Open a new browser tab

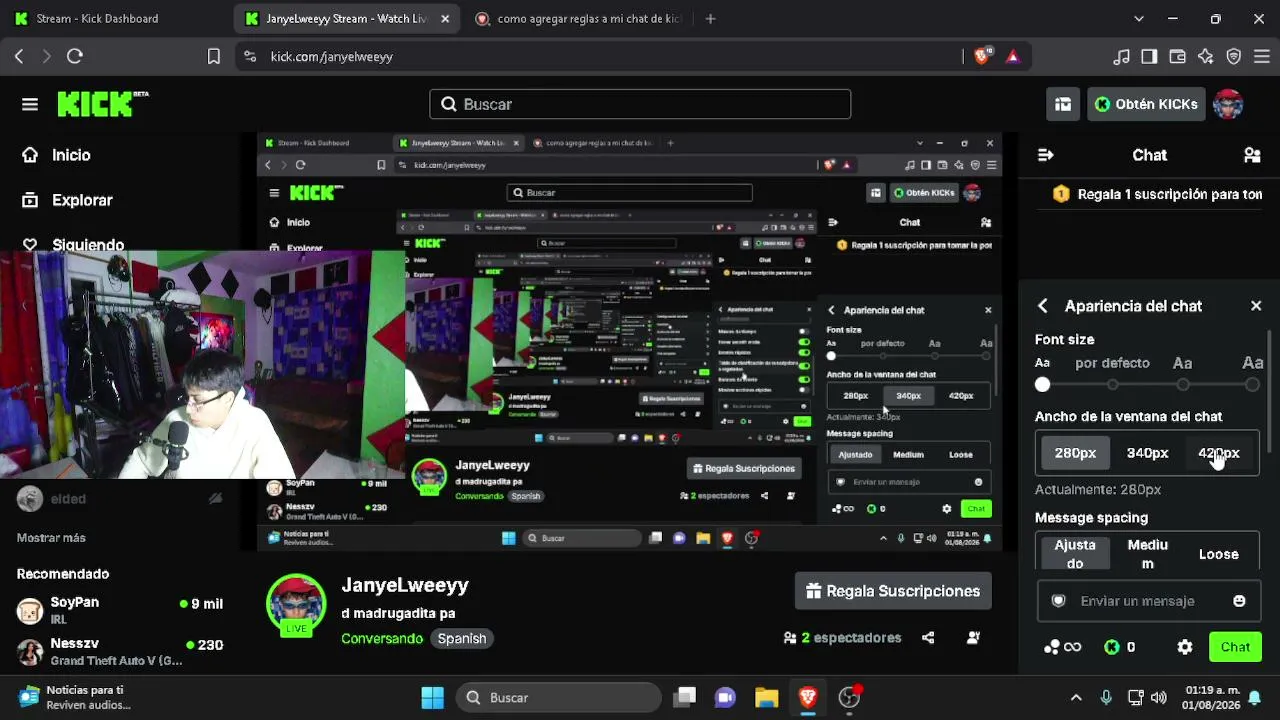coord(710,19)
